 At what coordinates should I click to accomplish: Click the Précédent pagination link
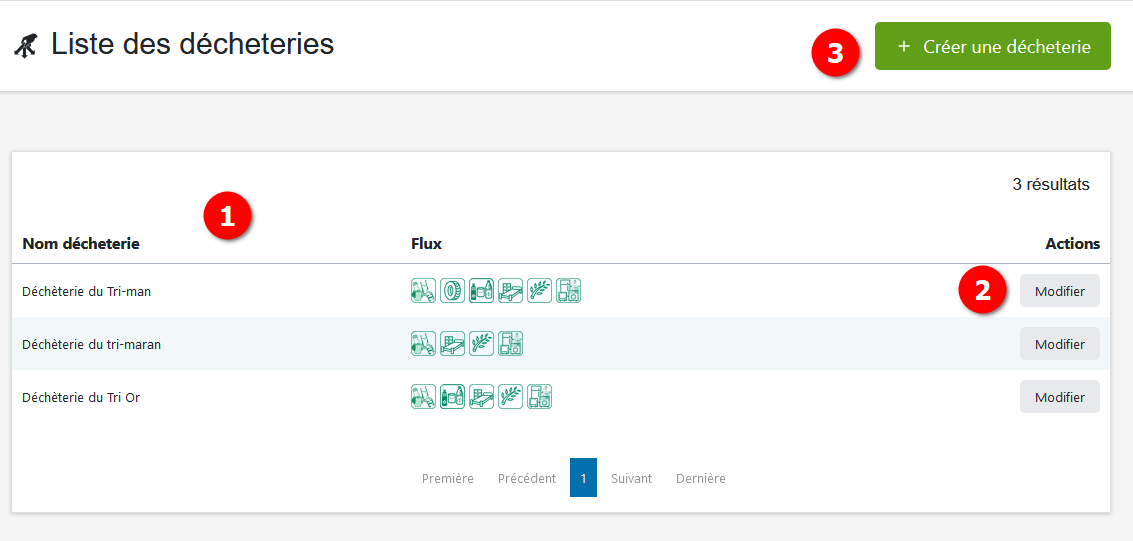[x=526, y=479]
